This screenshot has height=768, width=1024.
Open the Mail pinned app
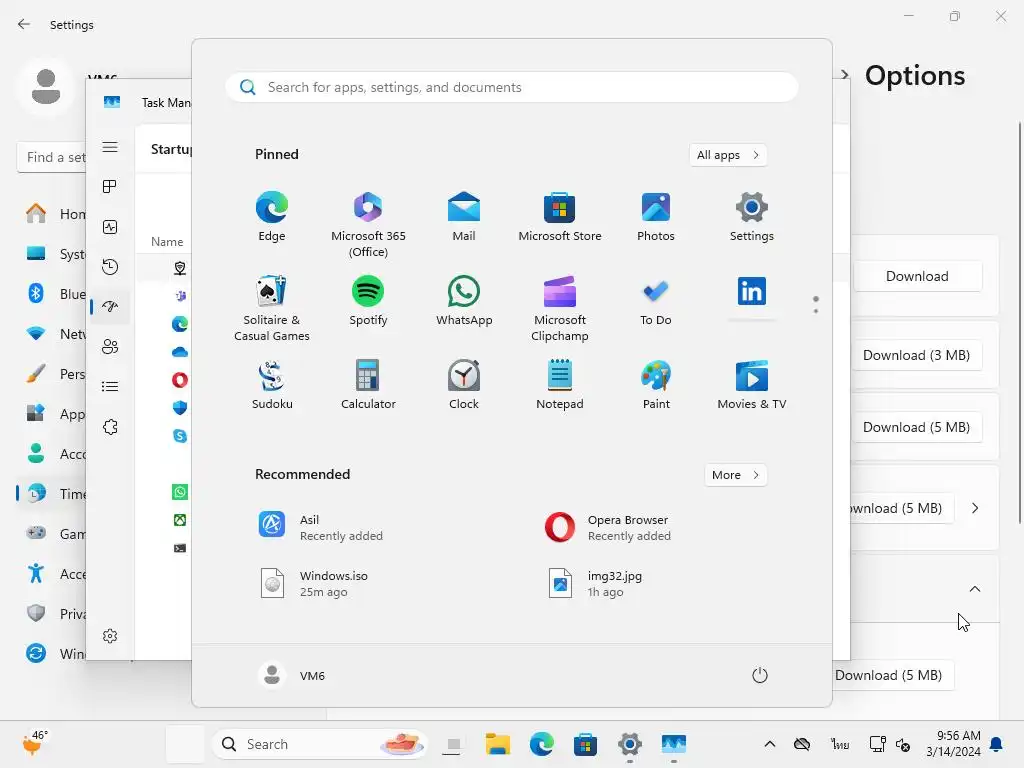(464, 217)
